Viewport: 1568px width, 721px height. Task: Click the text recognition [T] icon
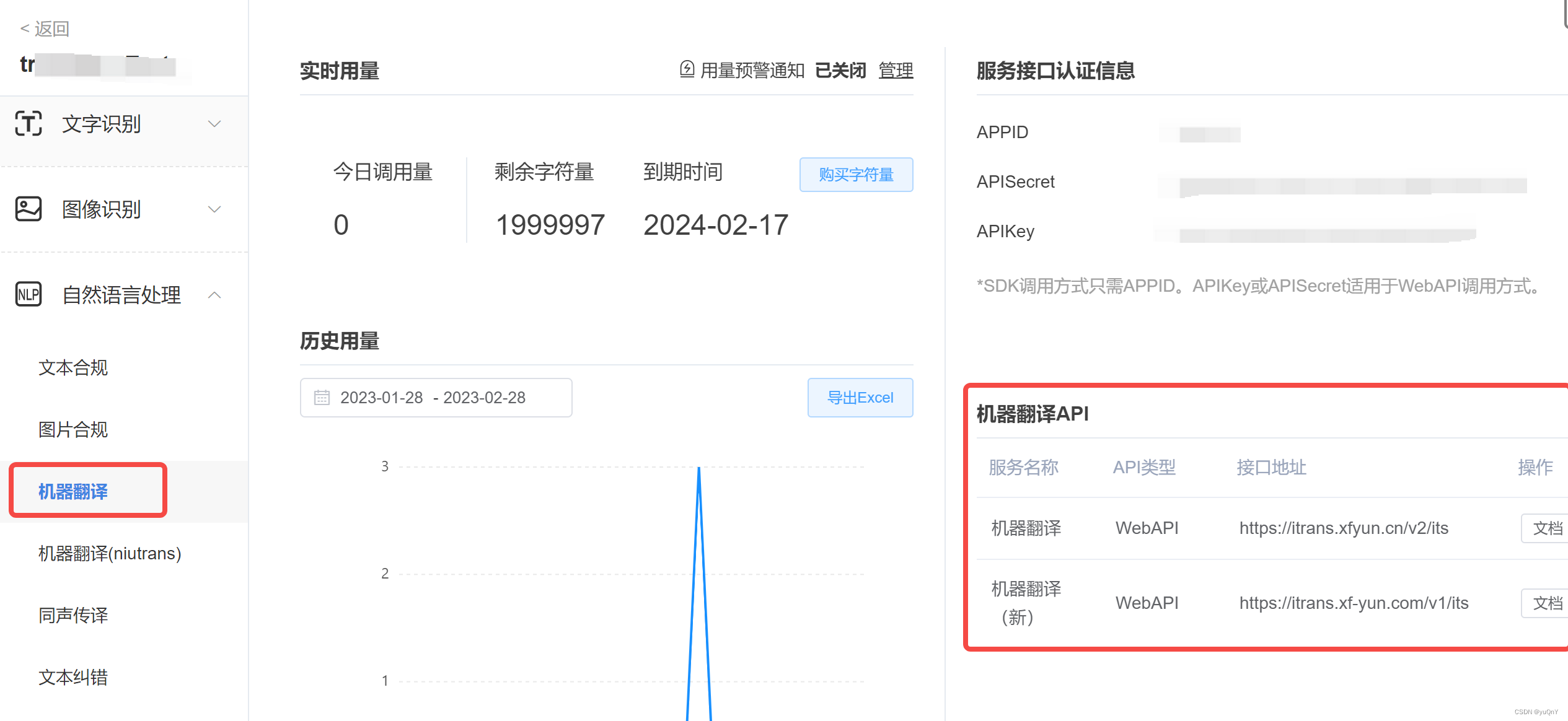point(29,123)
